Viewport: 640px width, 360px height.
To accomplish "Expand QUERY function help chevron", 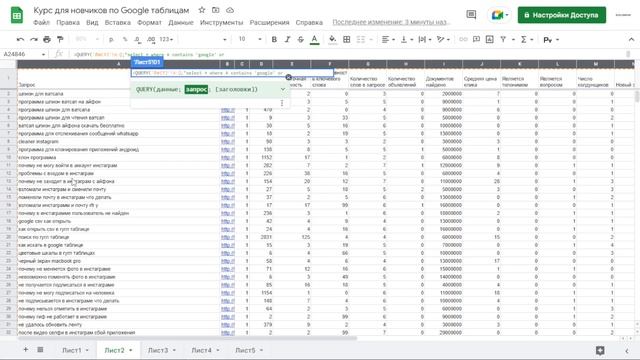I will pos(283,89).
